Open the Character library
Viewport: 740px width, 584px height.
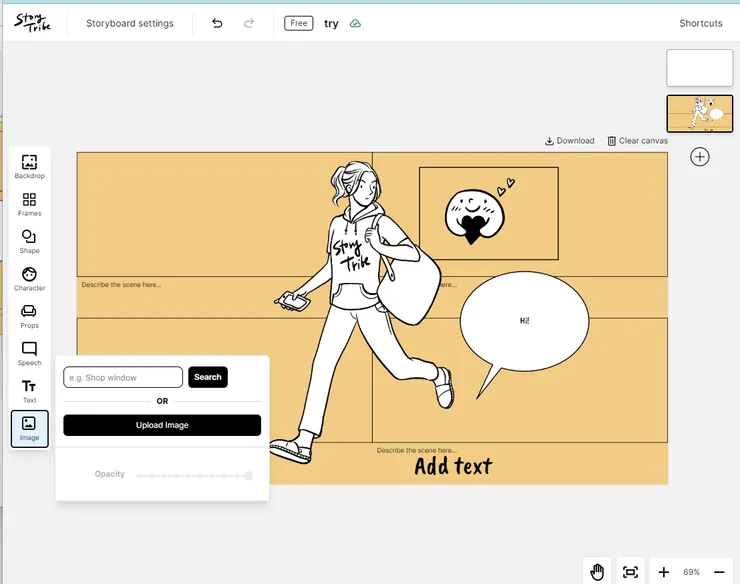point(29,279)
